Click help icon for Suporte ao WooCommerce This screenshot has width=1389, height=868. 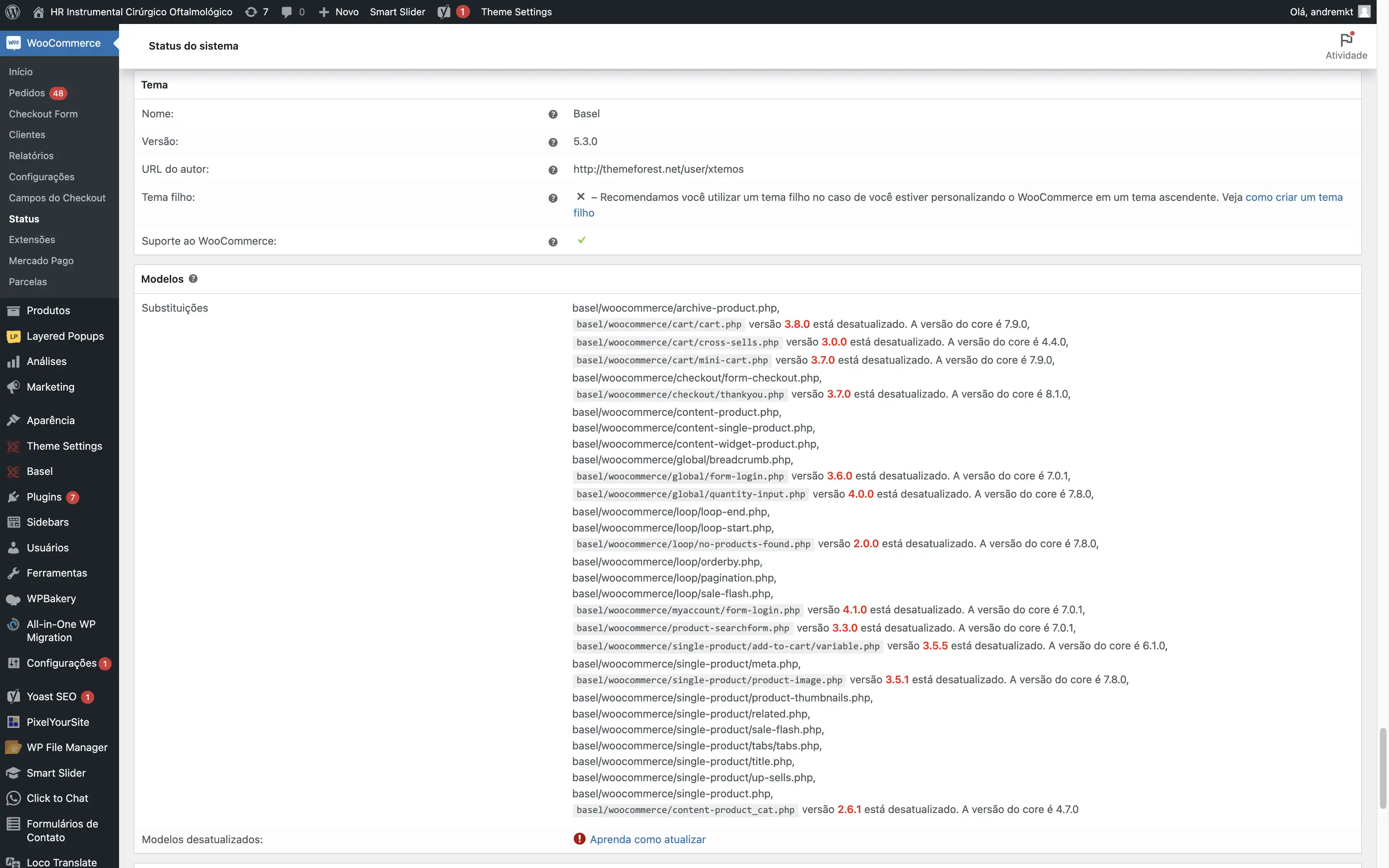click(553, 242)
